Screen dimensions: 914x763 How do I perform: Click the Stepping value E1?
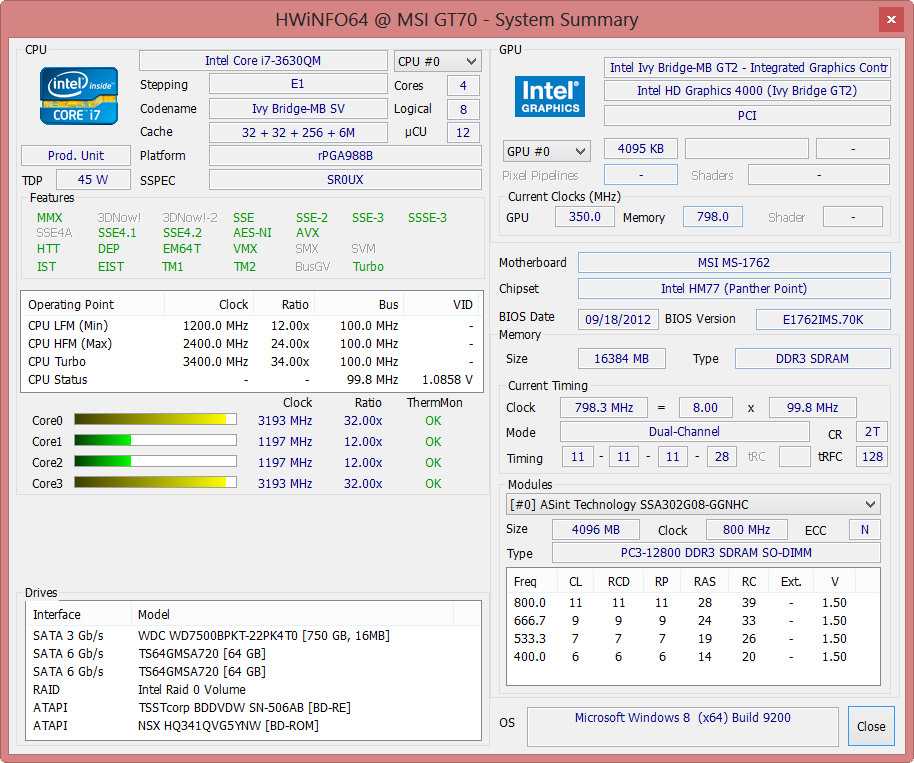click(298, 84)
